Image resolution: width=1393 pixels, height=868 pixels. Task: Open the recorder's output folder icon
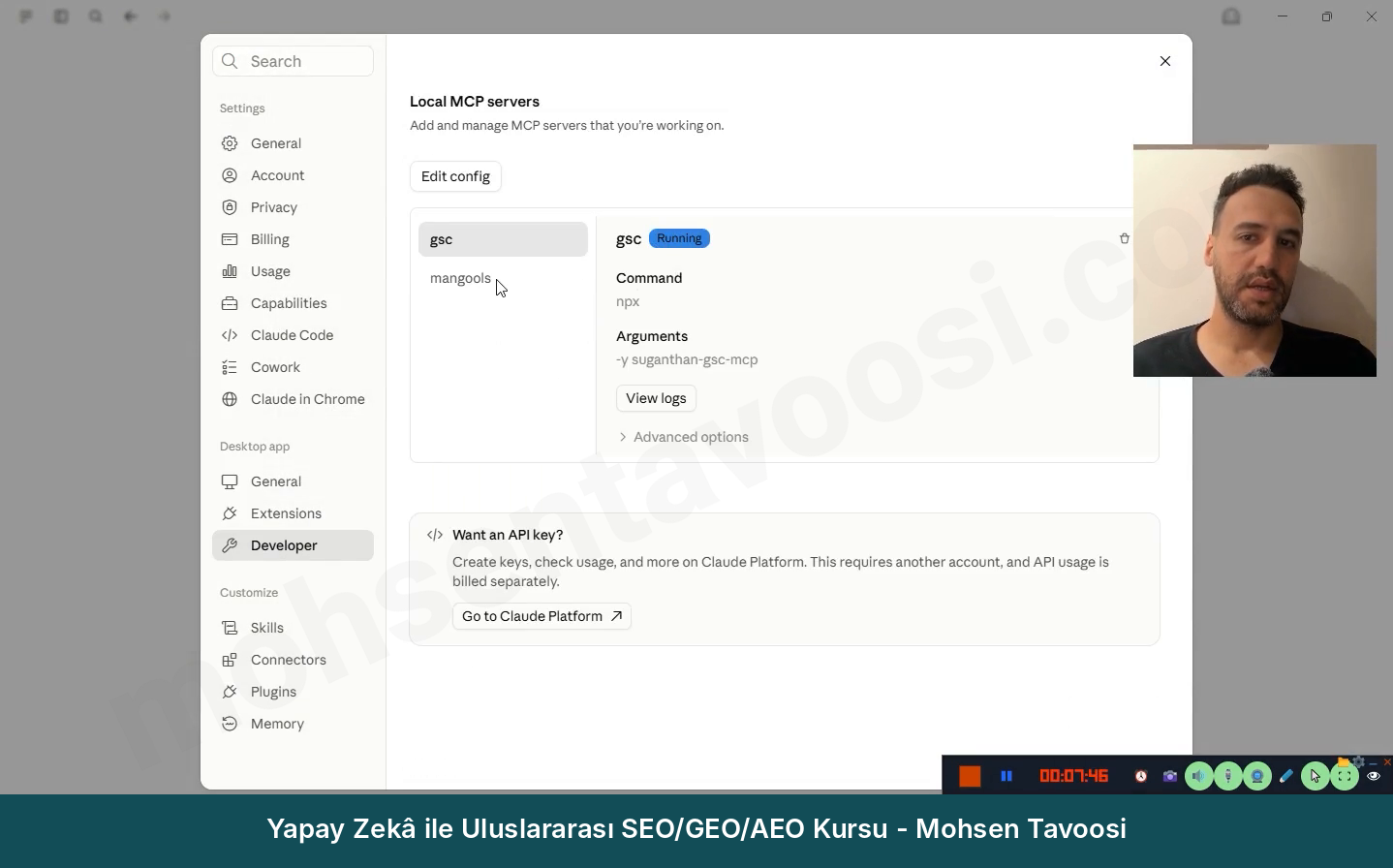pos(1343,761)
